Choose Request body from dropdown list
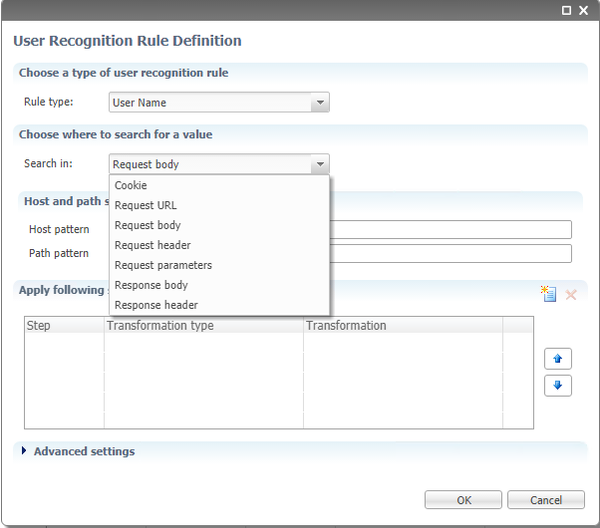Viewport: 600px width, 528px height. coord(219,225)
